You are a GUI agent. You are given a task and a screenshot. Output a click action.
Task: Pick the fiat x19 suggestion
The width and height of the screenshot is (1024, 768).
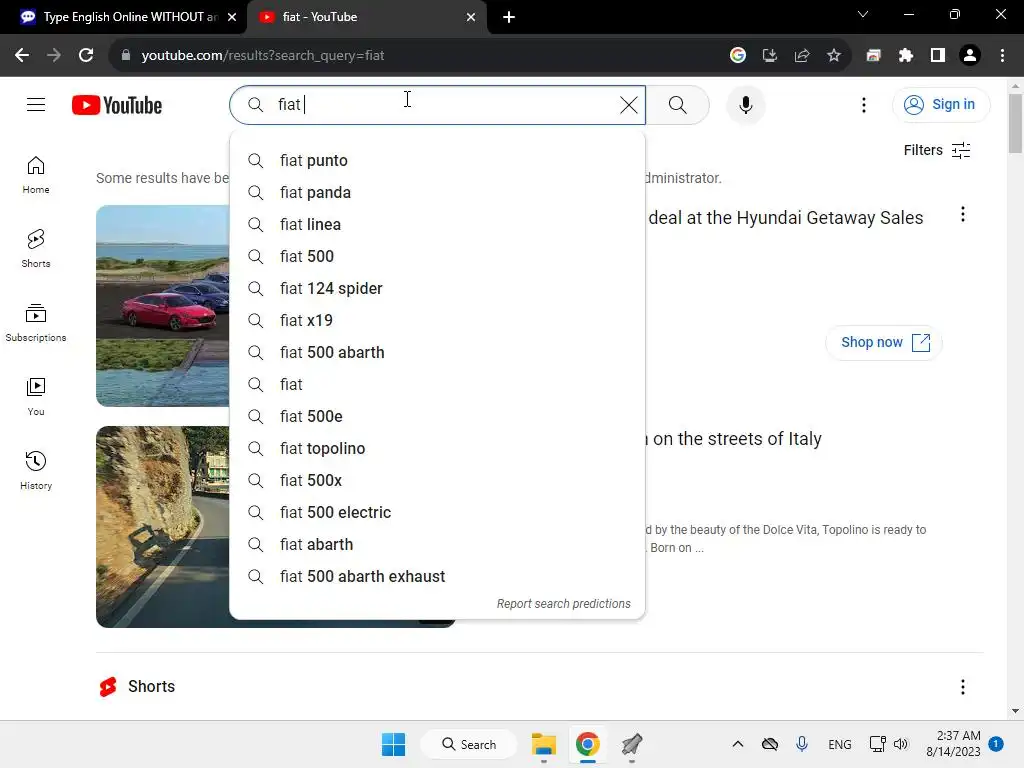[x=437, y=321]
